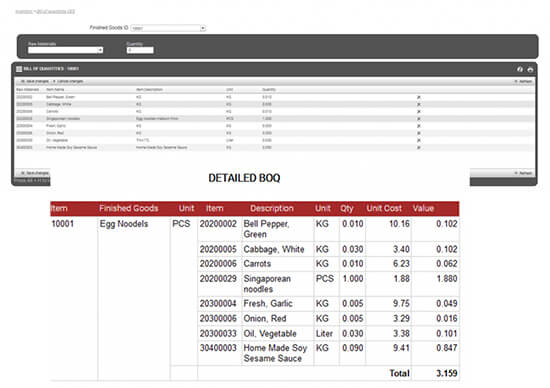The image size is (550, 388).
Task: Delete the Singaporean noodles grid row
Action: pos(418,119)
